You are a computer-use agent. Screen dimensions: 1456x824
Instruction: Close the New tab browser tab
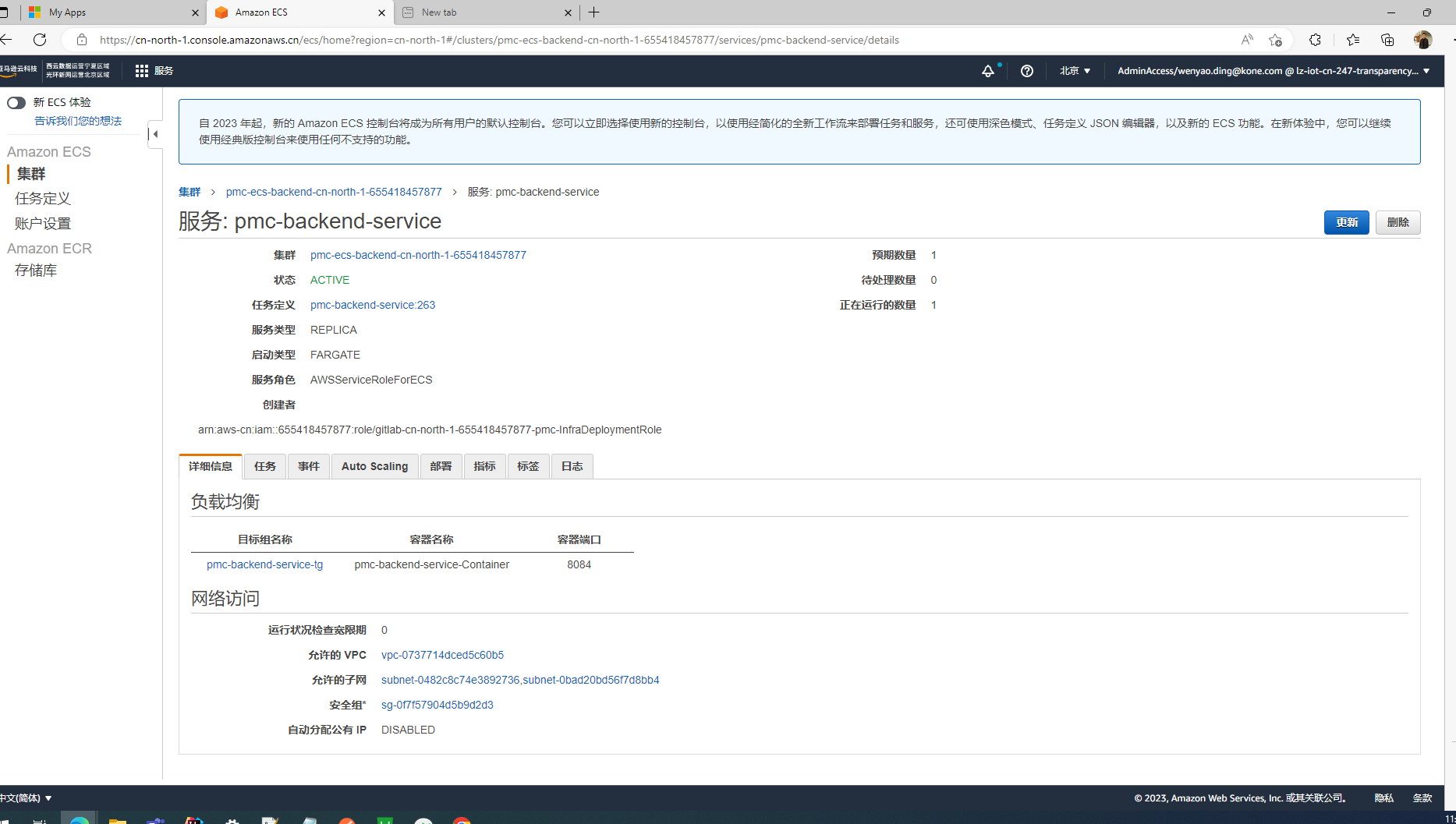pyautogui.click(x=568, y=12)
